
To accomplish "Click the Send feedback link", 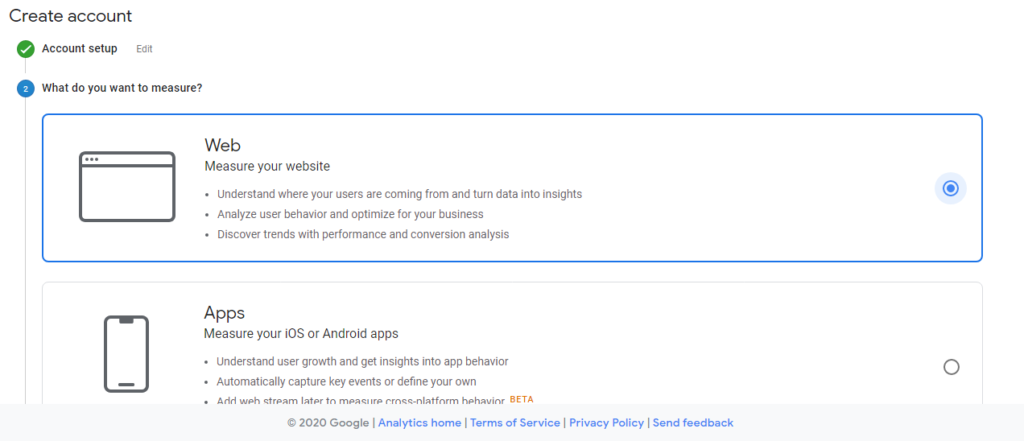I will pyautogui.click(x=693, y=423).
